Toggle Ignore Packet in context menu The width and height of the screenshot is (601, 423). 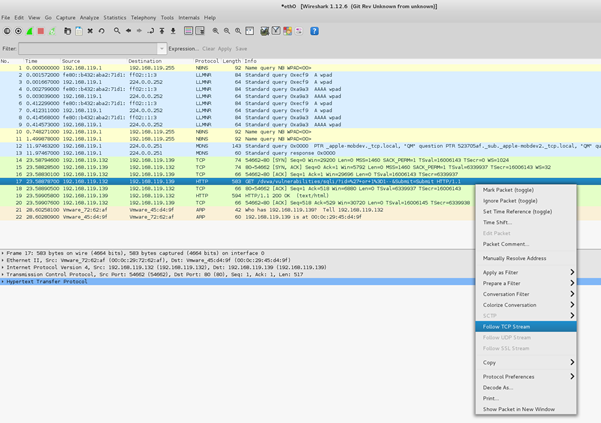click(510, 200)
